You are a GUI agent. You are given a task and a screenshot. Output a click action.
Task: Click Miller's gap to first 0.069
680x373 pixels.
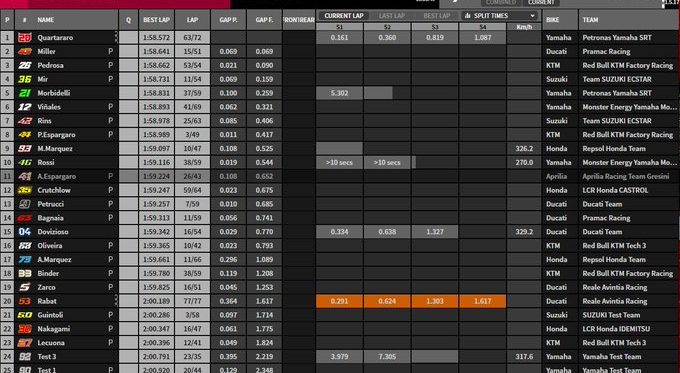tap(264, 51)
